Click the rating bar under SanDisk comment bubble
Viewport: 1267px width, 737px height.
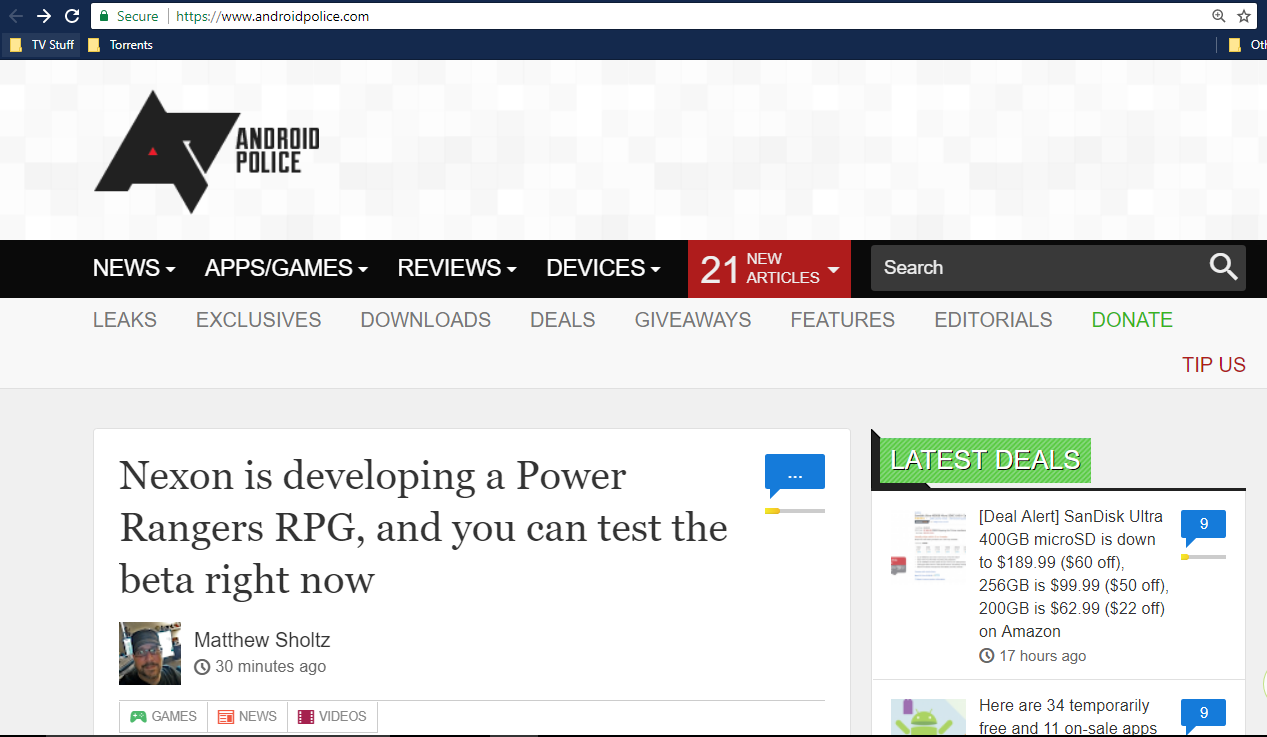pyautogui.click(x=1203, y=557)
